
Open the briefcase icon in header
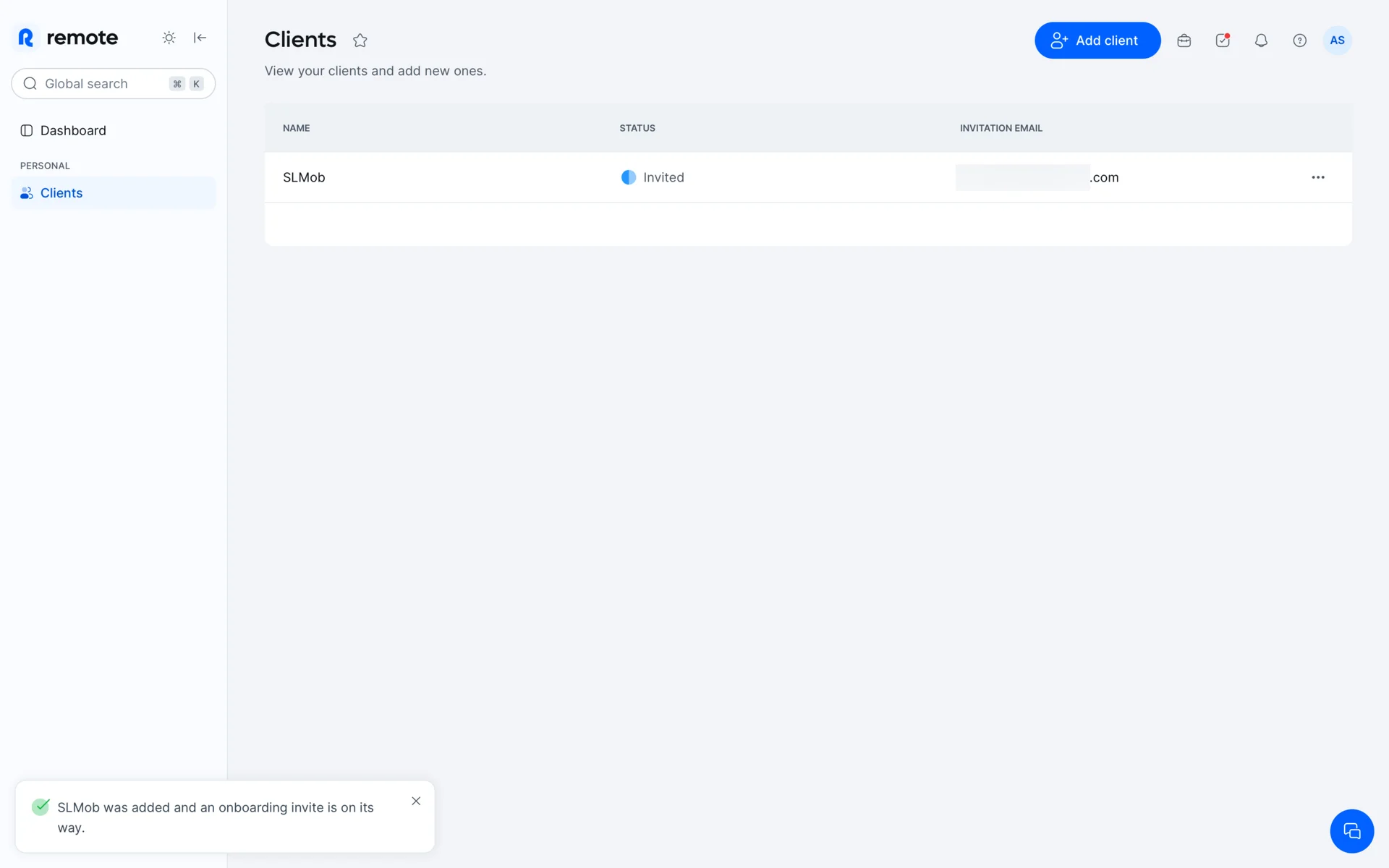tap(1184, 41)
